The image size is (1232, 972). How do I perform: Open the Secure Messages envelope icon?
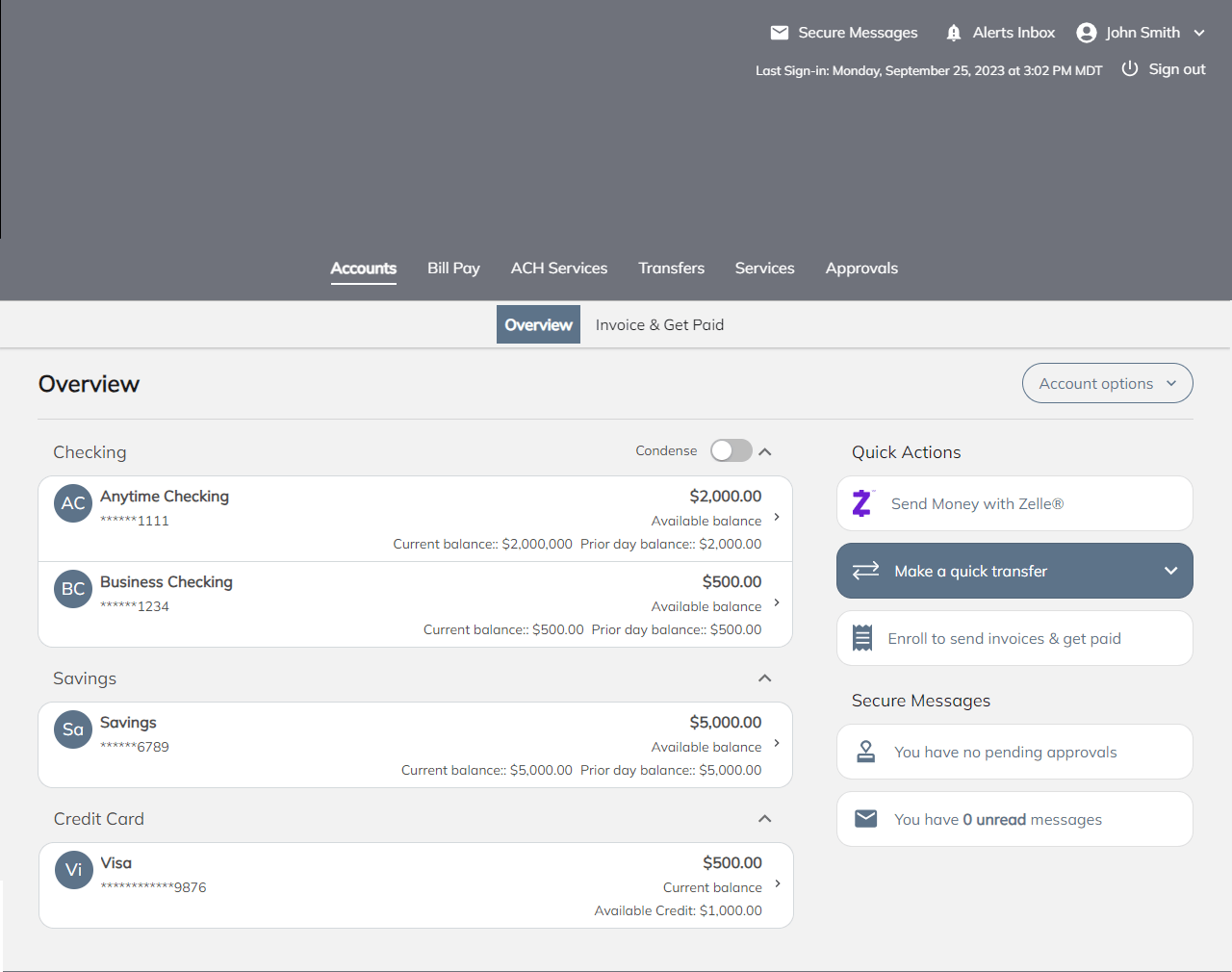click(x=780, y=33)
